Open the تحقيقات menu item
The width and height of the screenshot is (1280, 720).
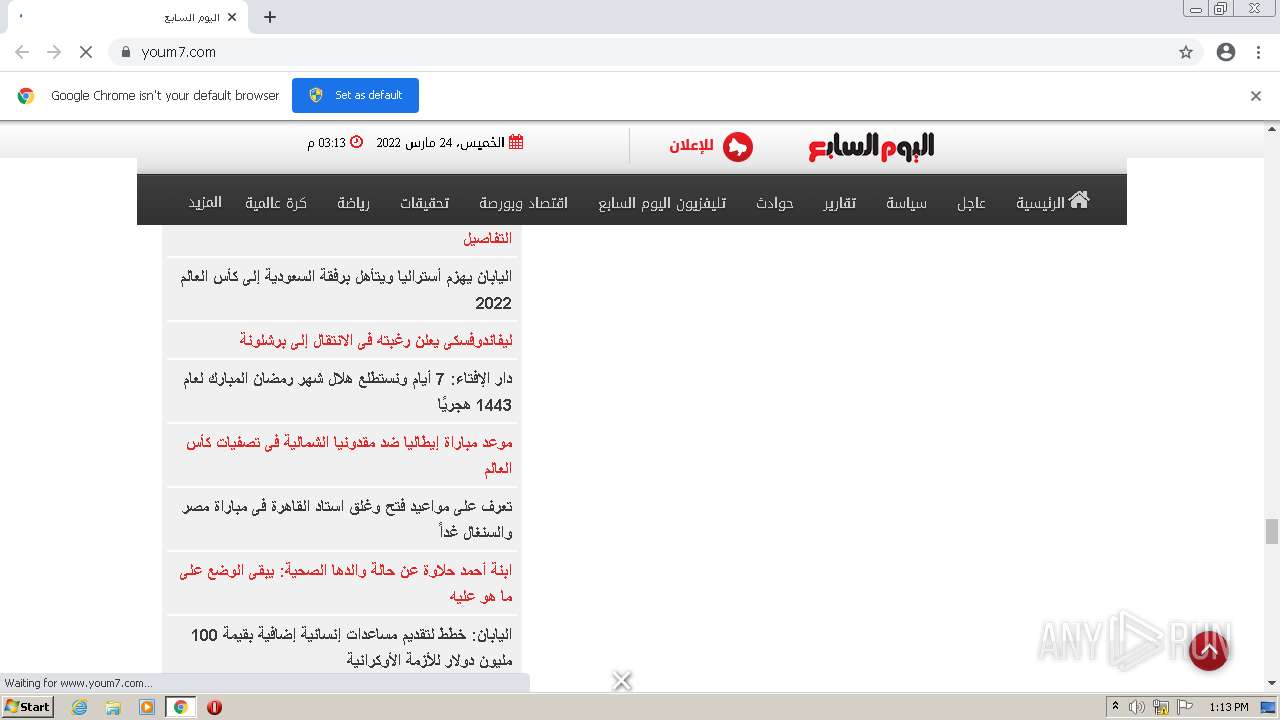[x=424, y=203]
